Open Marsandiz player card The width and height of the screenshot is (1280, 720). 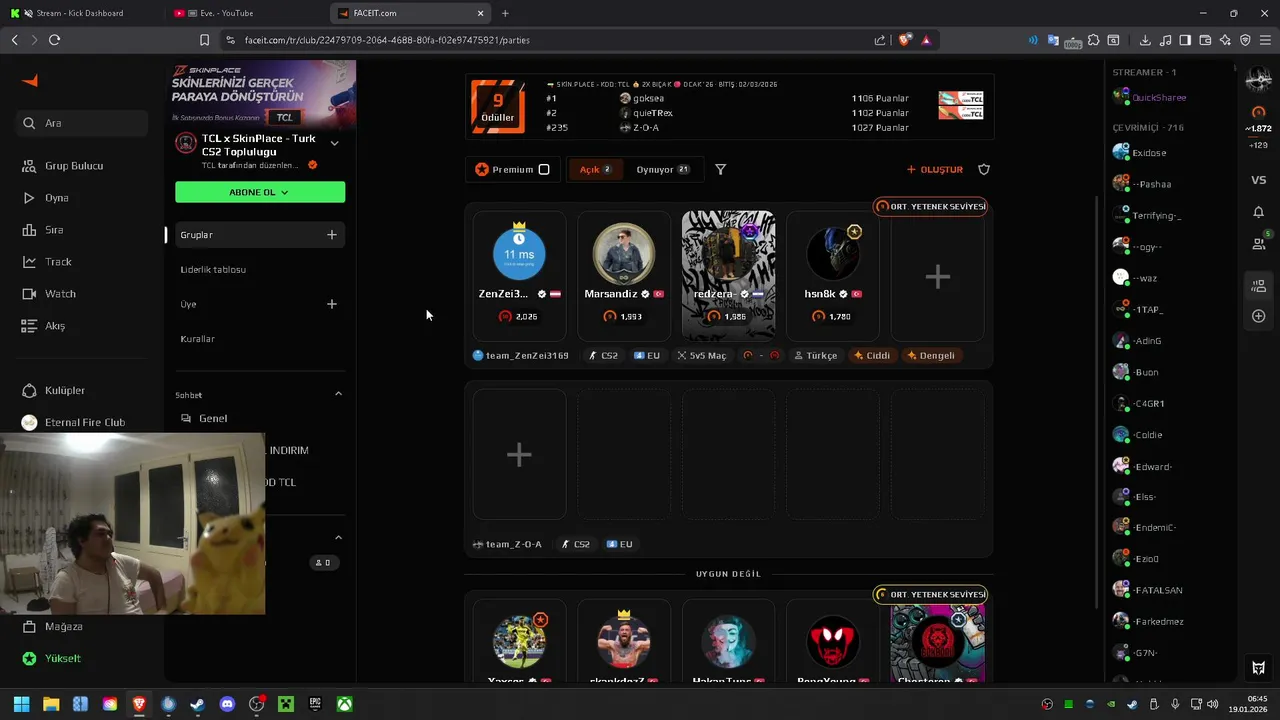(x=624, y=275)
